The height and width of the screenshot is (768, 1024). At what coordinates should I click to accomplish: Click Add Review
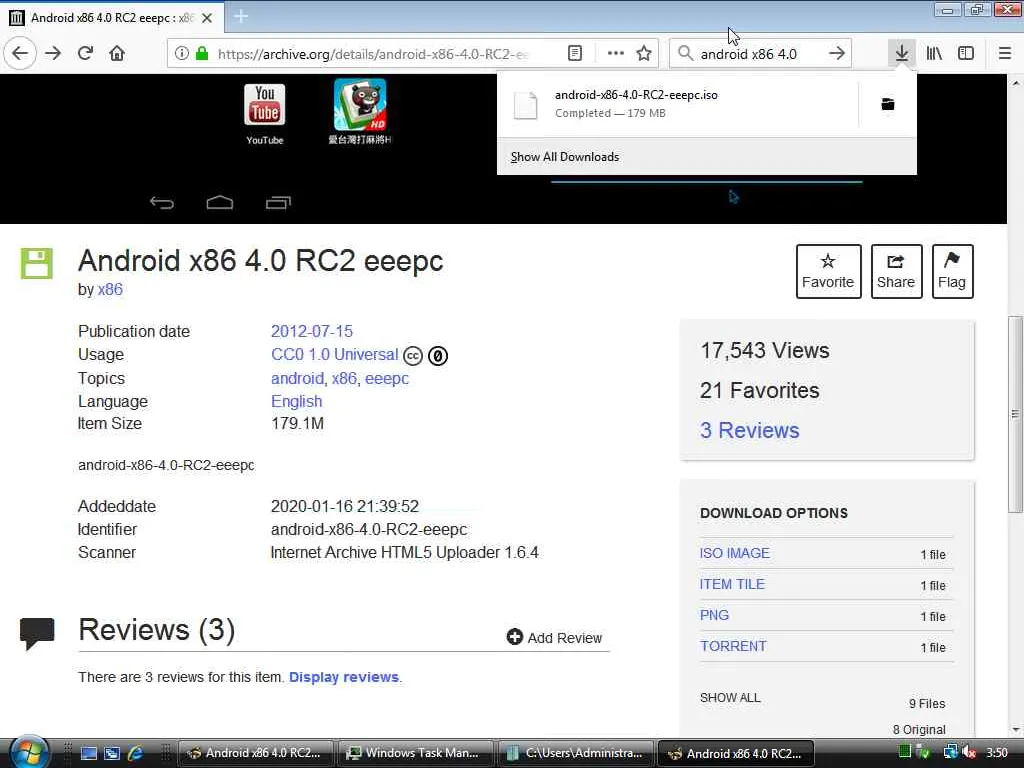[554, 637]
